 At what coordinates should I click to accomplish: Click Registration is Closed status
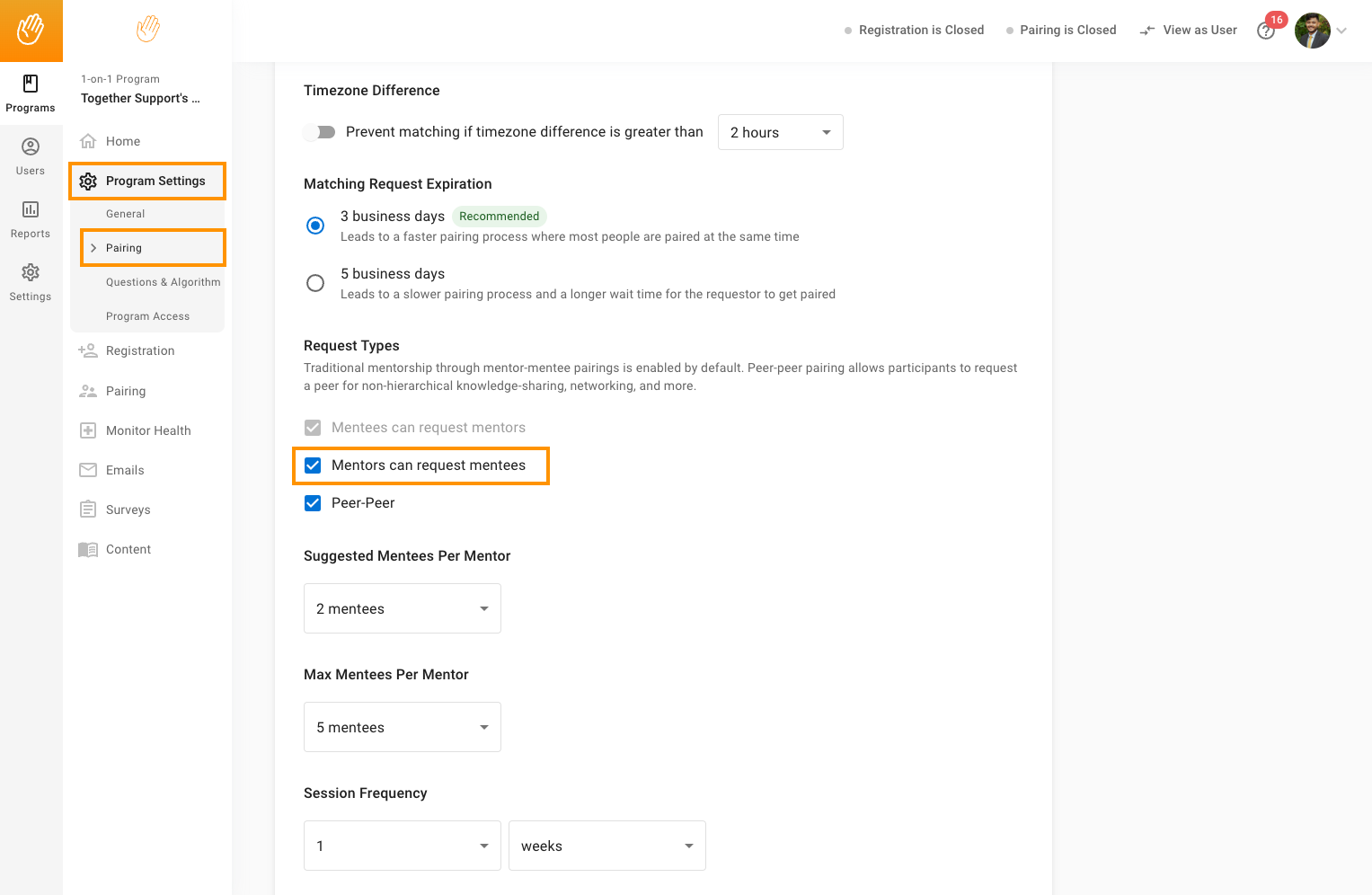tap(915, 31)
